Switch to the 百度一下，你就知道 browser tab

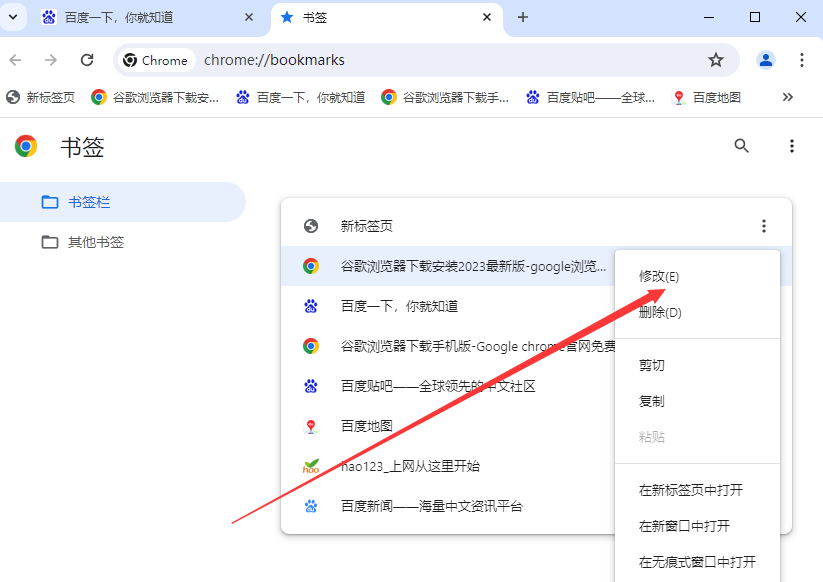pos(140,17)
